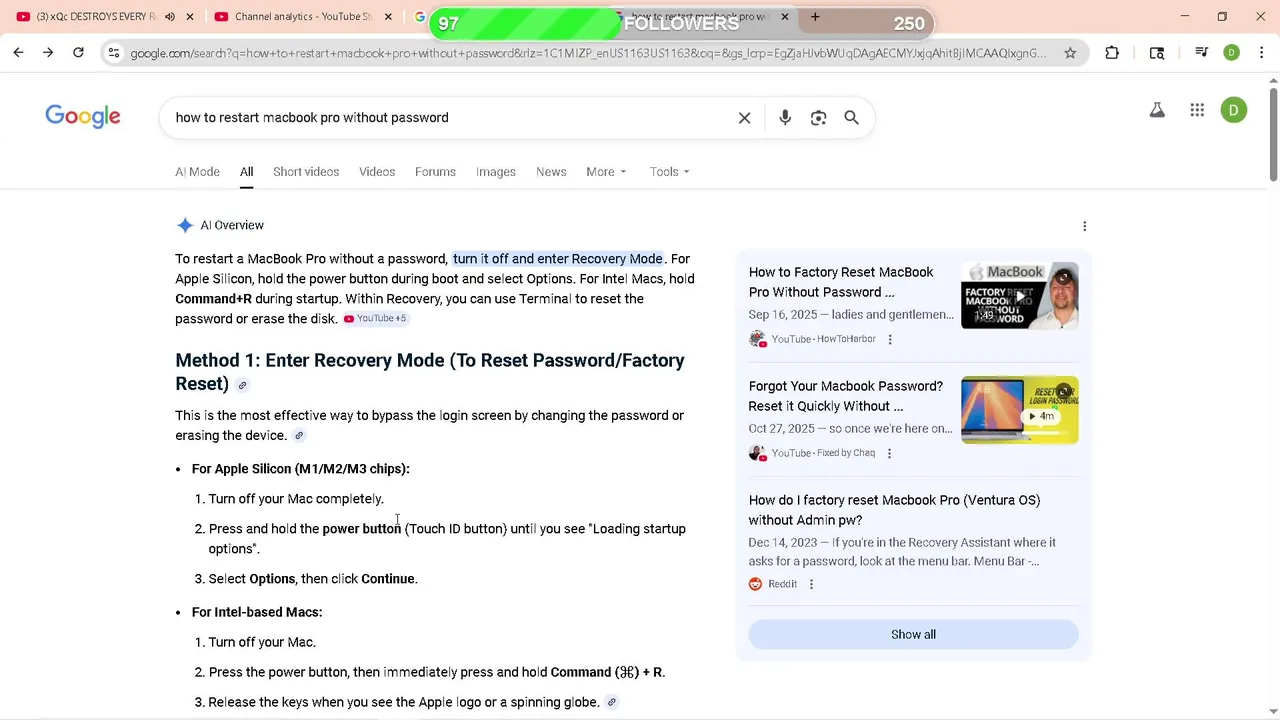
Task: Open more options for the Reddit result
Action: coord(811,584)
